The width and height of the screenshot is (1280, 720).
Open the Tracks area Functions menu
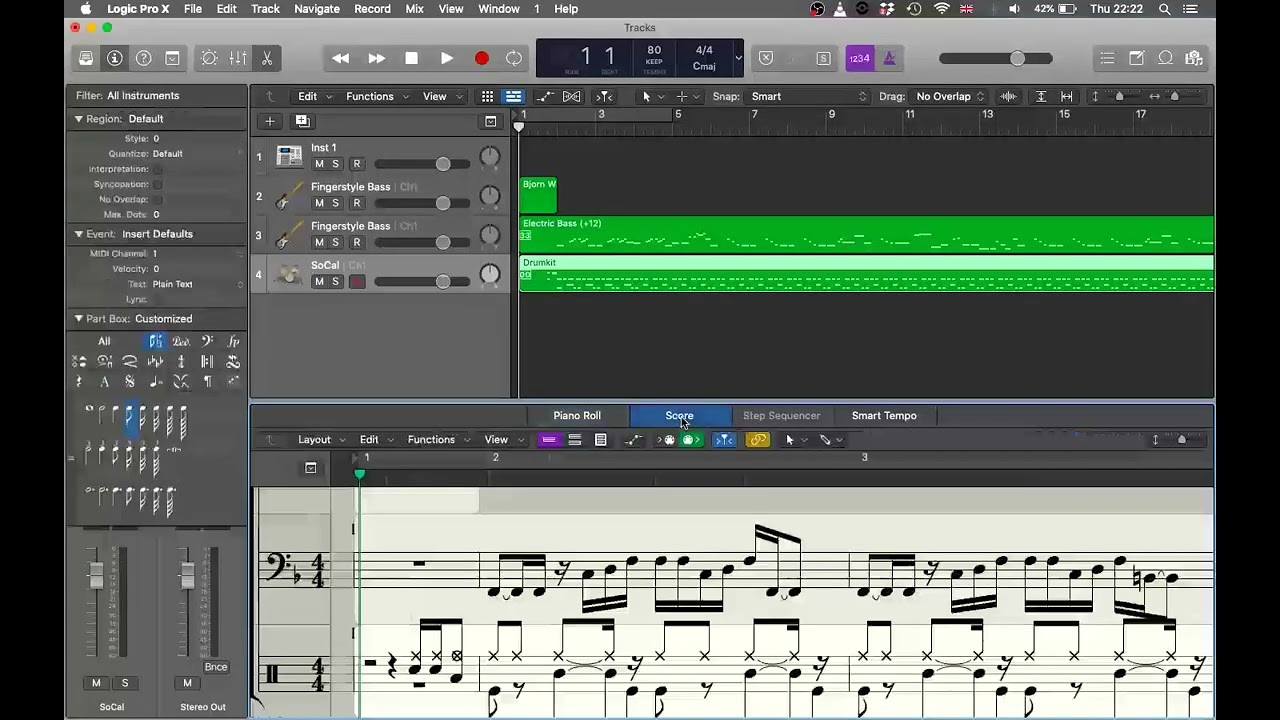pos(376,96)
